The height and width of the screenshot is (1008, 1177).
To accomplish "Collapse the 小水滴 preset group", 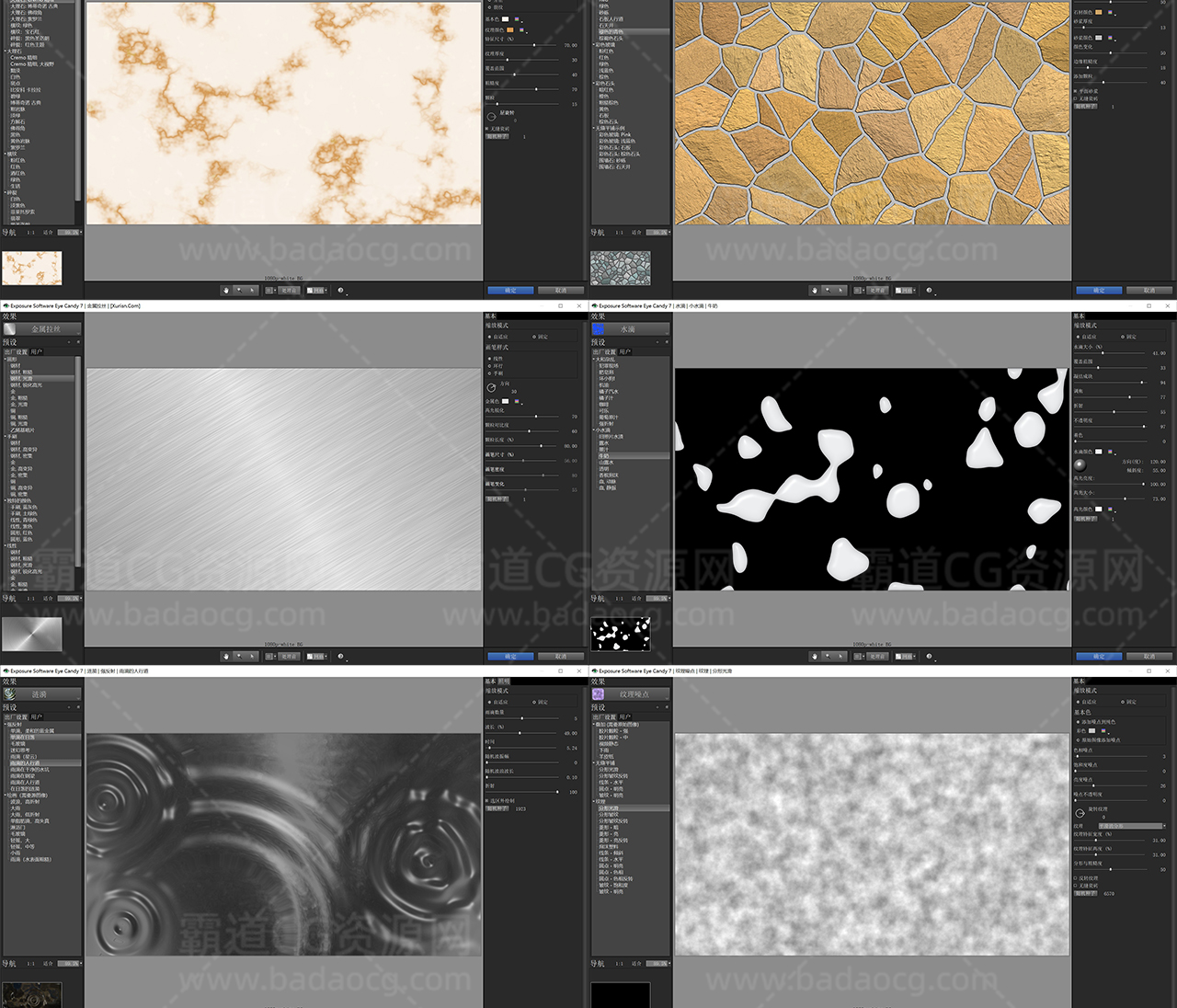I will tap(595, 430).
